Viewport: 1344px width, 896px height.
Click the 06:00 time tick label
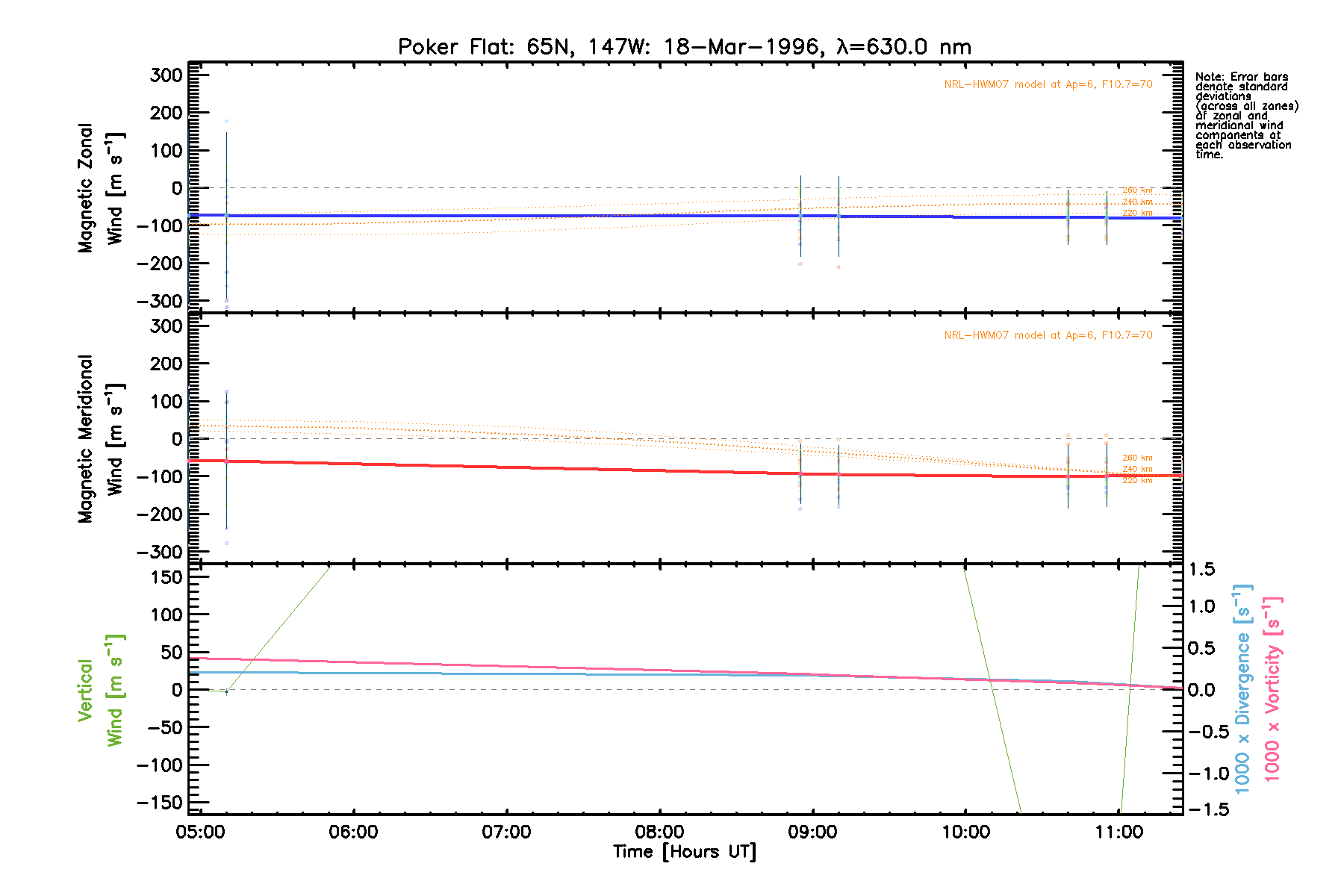tap(353, 832)
